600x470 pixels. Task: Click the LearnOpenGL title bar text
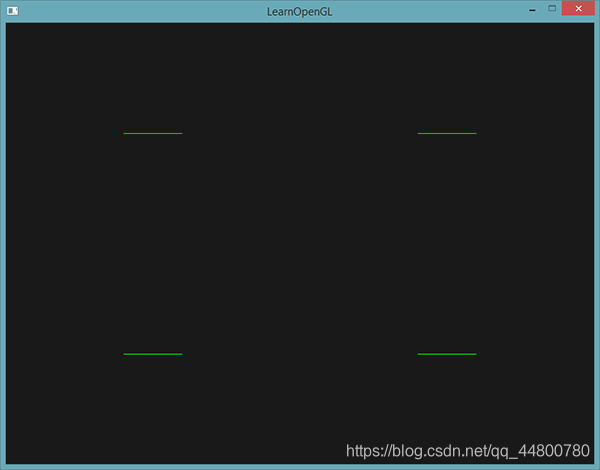point(299,12)
